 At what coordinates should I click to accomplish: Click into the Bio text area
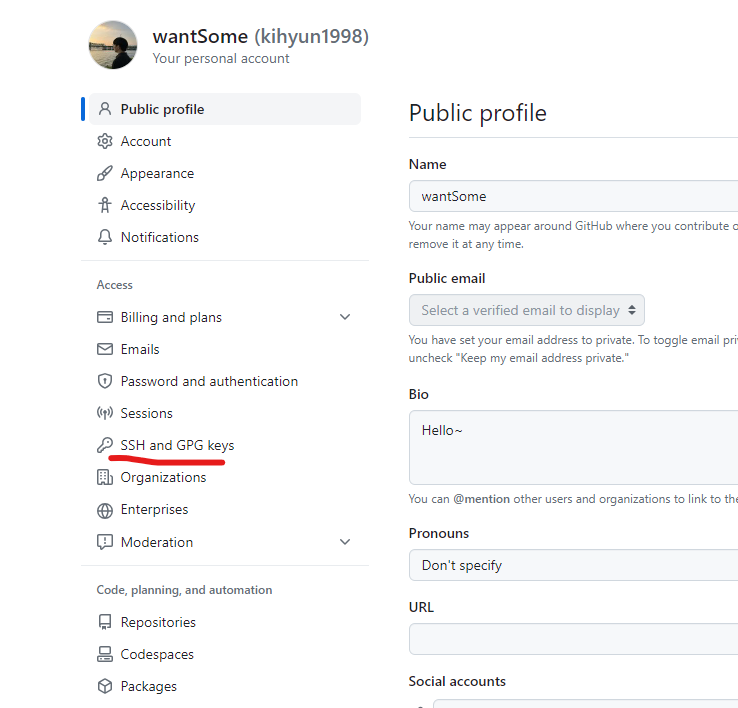(x=573, y=447)
